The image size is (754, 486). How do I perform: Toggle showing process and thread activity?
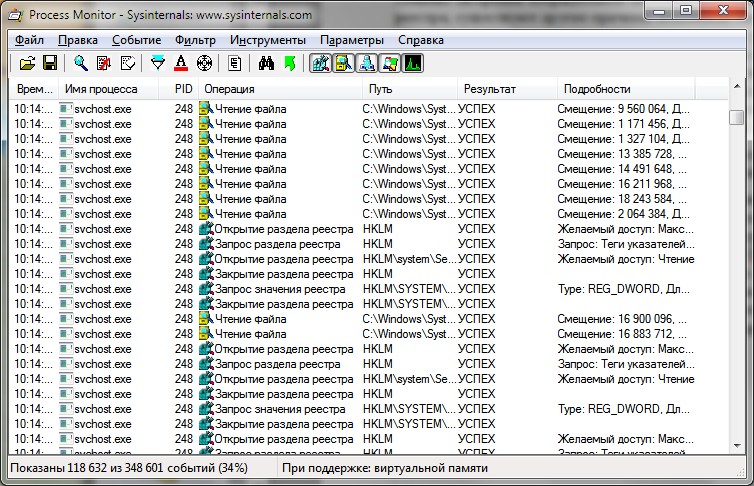coord(390,63)
